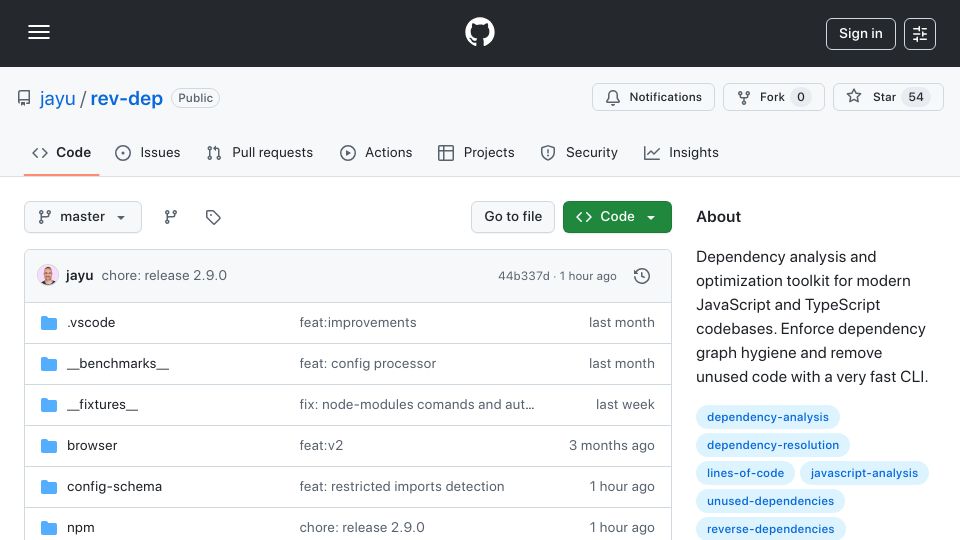Open the Actions tab

(376, 152)
